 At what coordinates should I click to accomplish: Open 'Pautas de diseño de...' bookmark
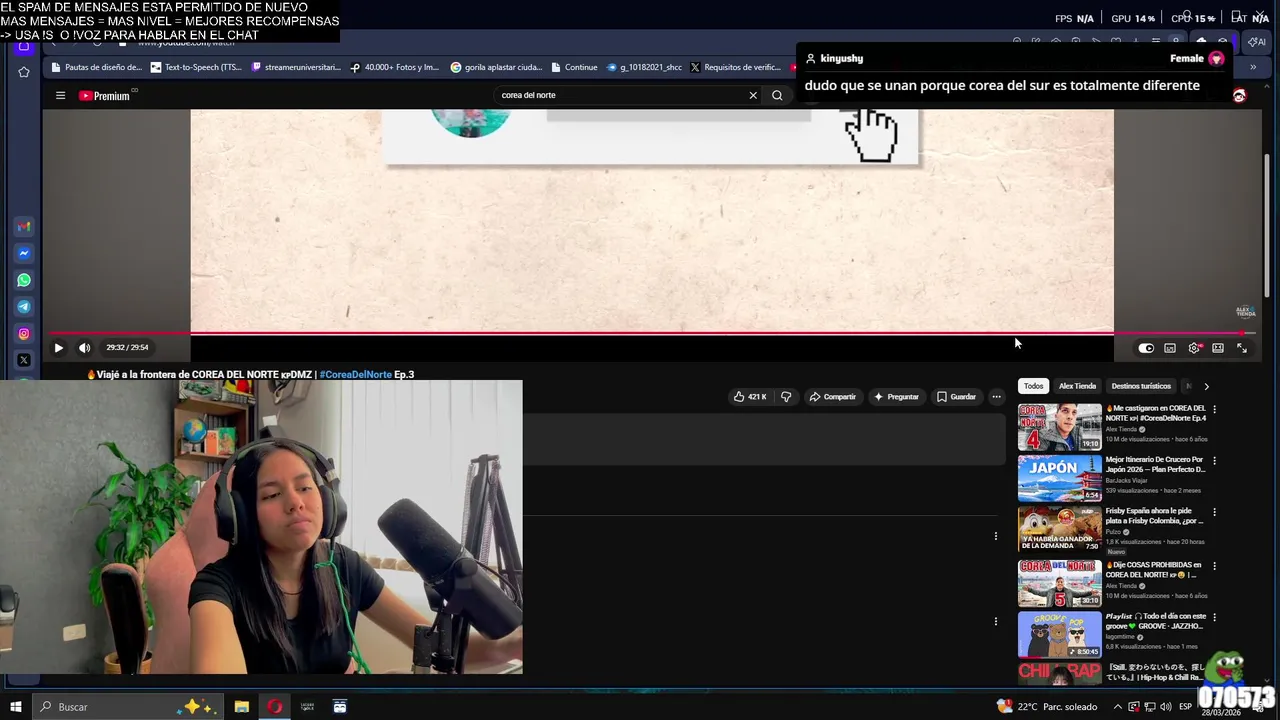pos(96,68)
